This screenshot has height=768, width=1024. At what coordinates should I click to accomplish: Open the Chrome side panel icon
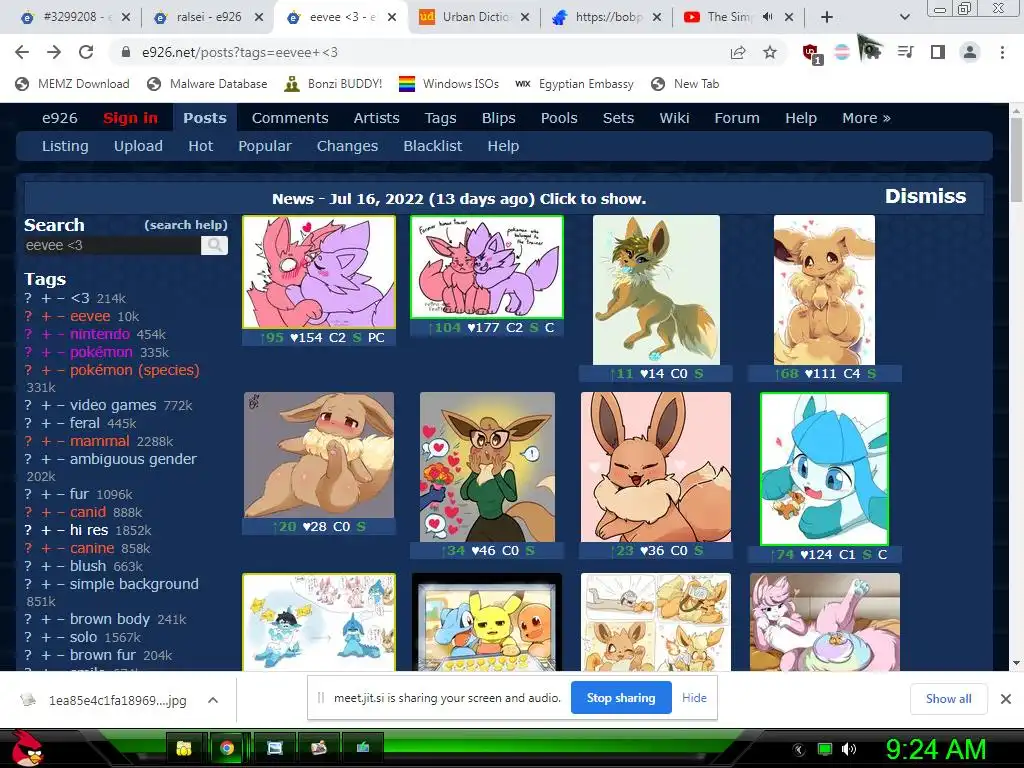coord(938,52)
